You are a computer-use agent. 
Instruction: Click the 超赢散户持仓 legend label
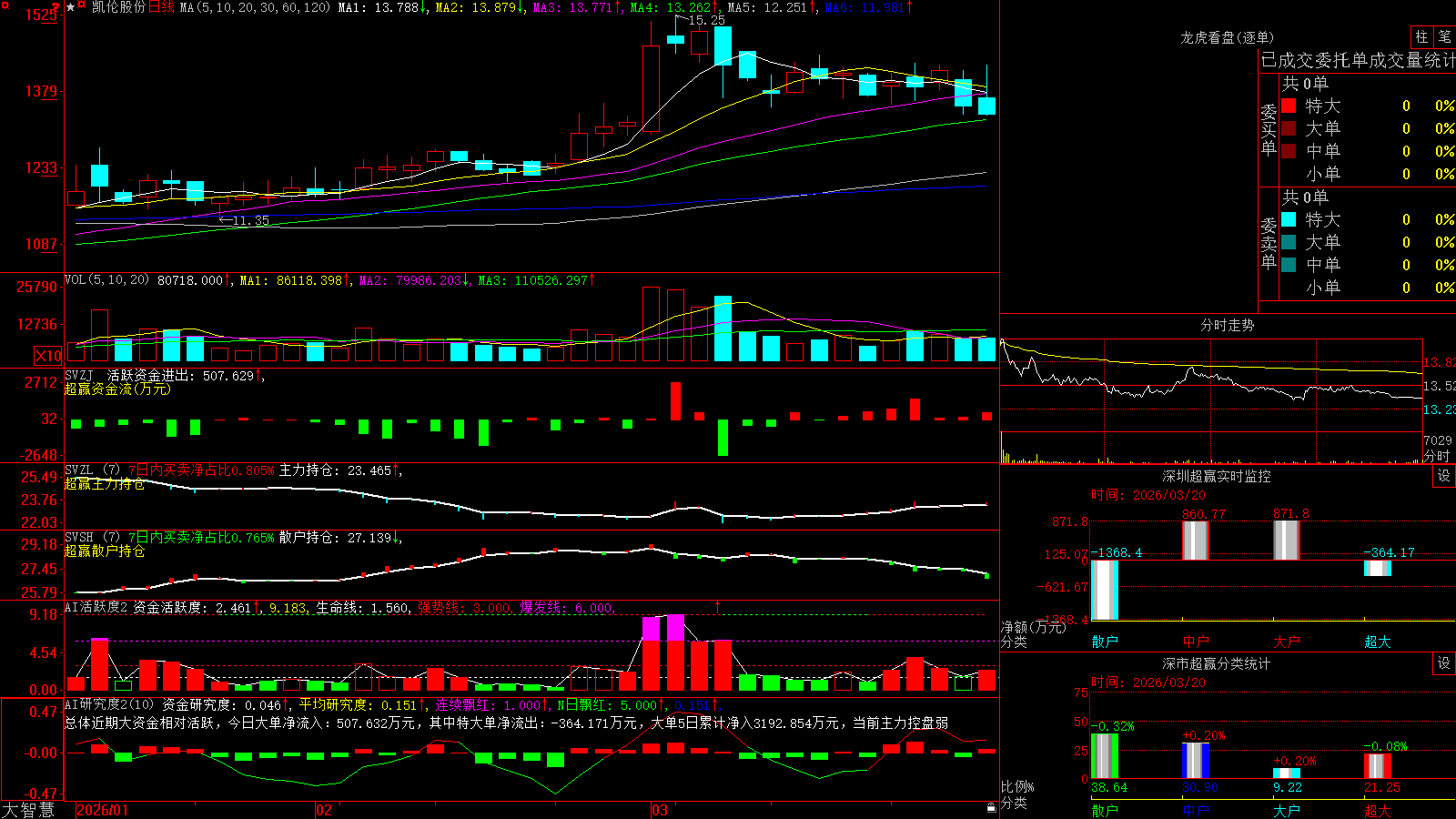[105, 551]
